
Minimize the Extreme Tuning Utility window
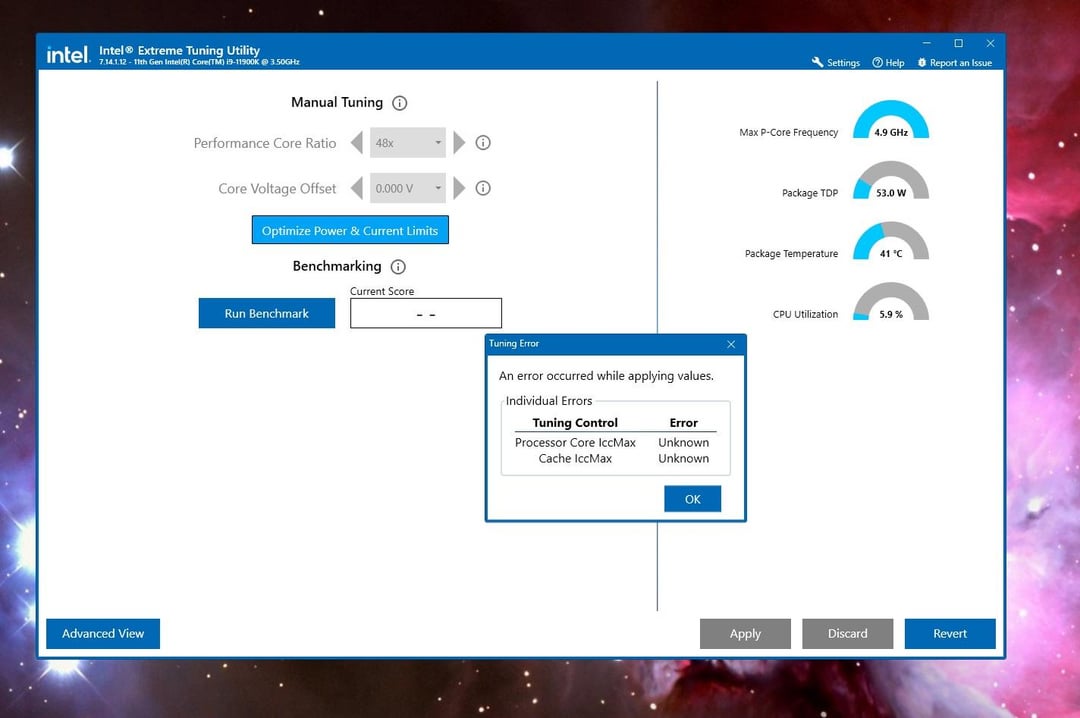coord(926,43)
